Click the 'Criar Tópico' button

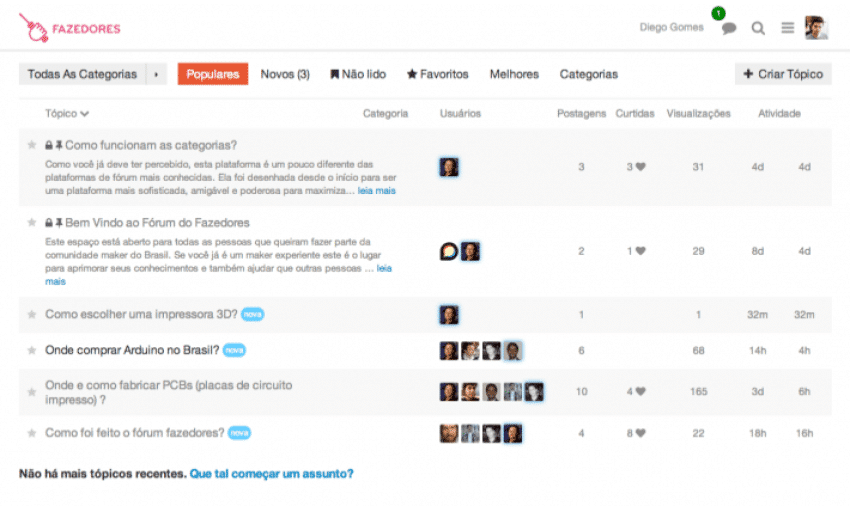coord(783,74)
